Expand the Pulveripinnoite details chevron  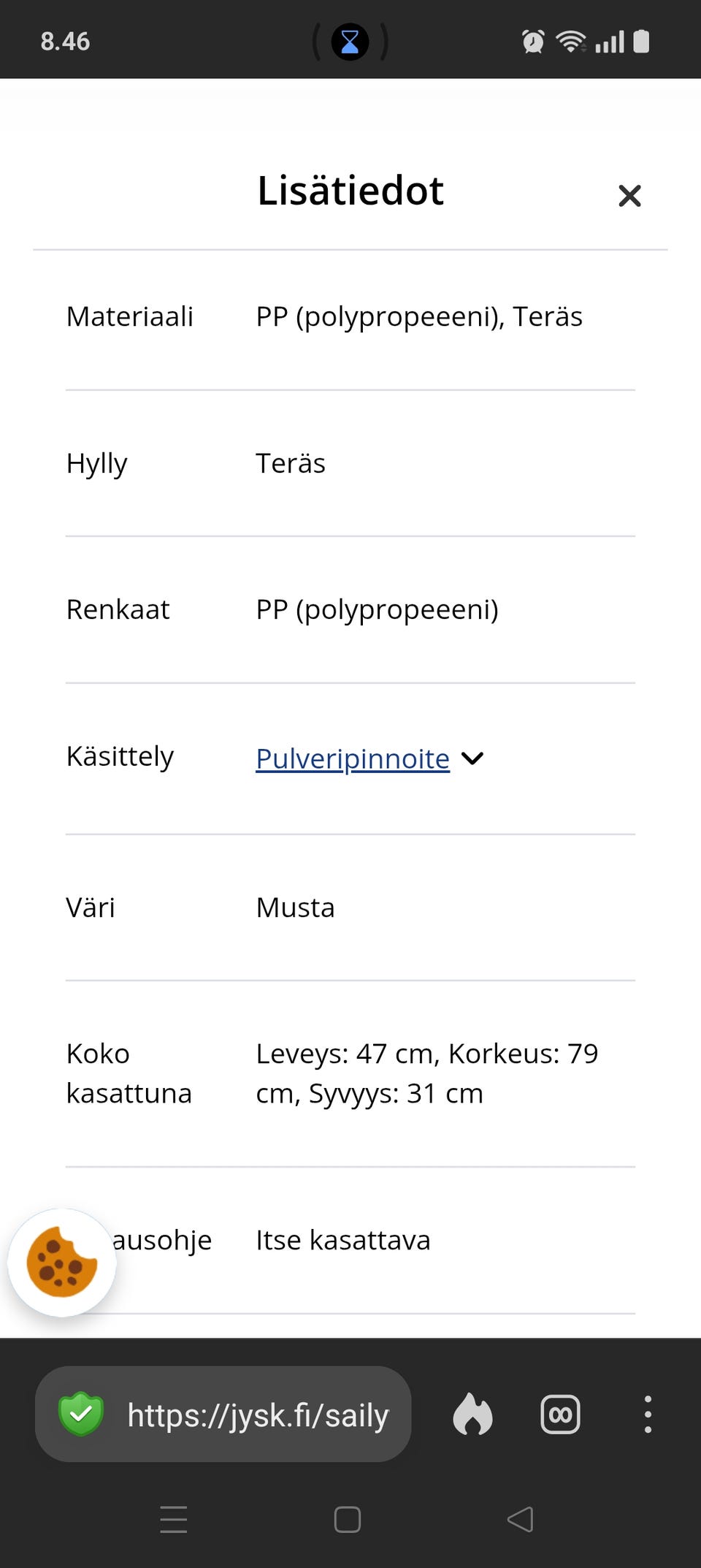(472, 758)
